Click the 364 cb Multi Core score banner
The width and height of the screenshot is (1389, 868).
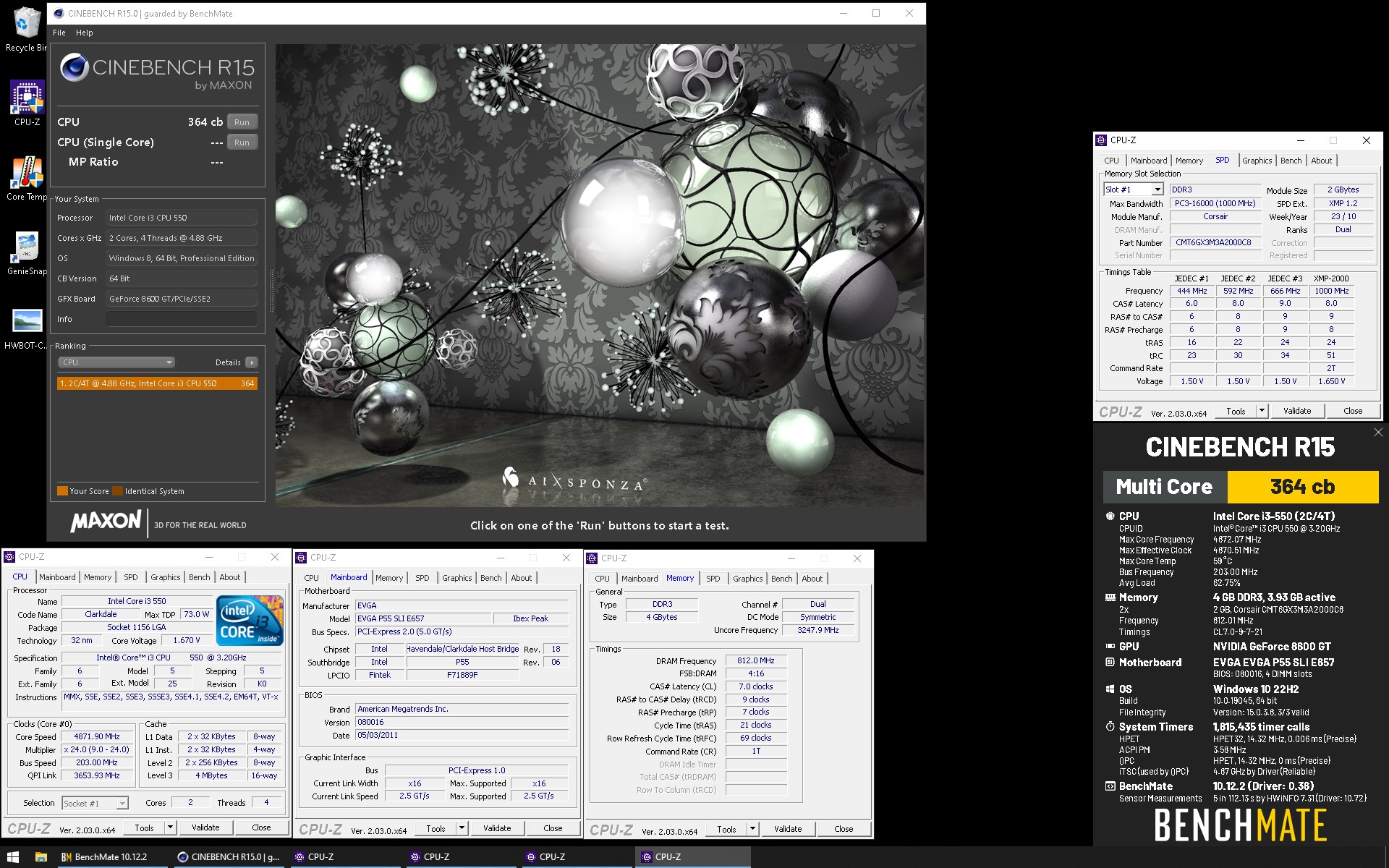(x=1240, y=487)
